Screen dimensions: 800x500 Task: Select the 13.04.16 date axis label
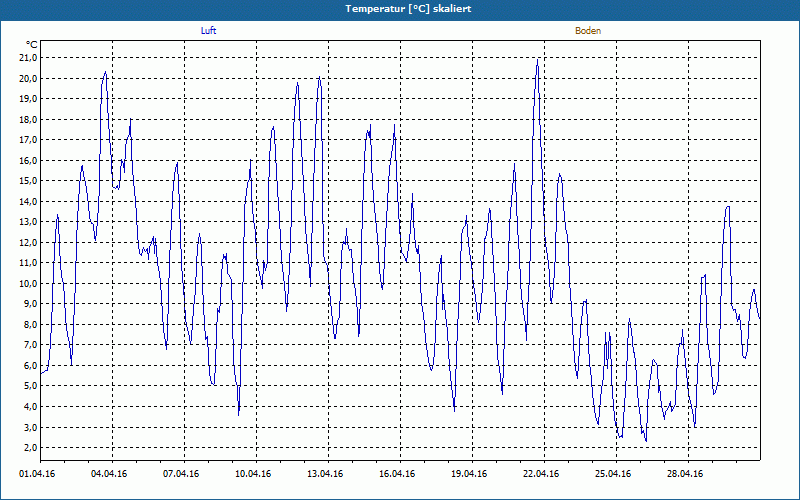pos(325,474)
